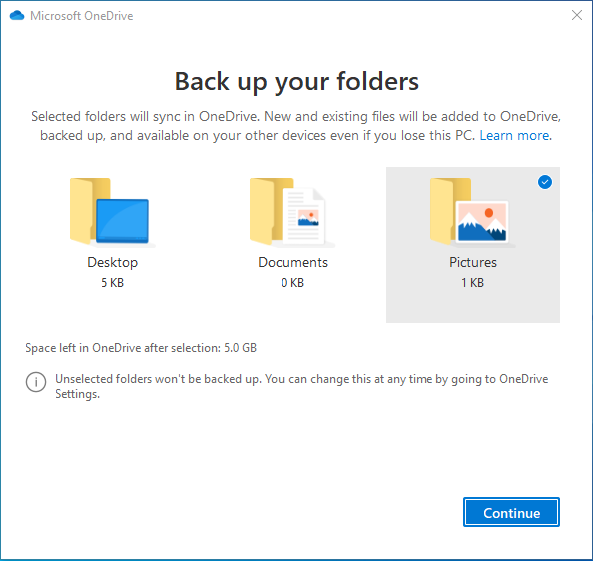Viewport: 593px width, 561px height.
Task: Click the Continue button
Action: (x=511, y=512)
